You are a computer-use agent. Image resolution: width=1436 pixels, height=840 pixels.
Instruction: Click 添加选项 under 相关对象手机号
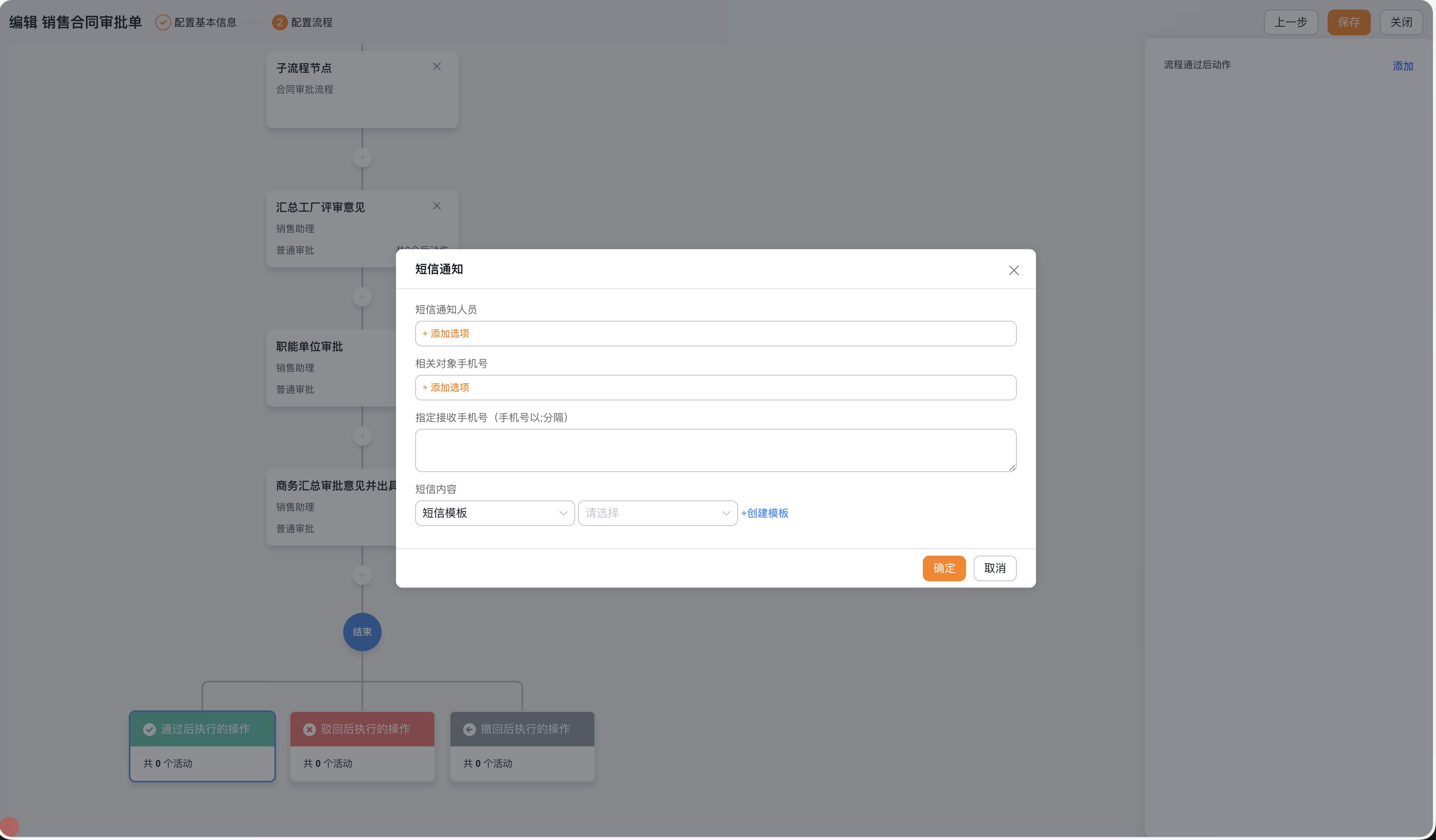pyautogui.click(x=446, y=388)
